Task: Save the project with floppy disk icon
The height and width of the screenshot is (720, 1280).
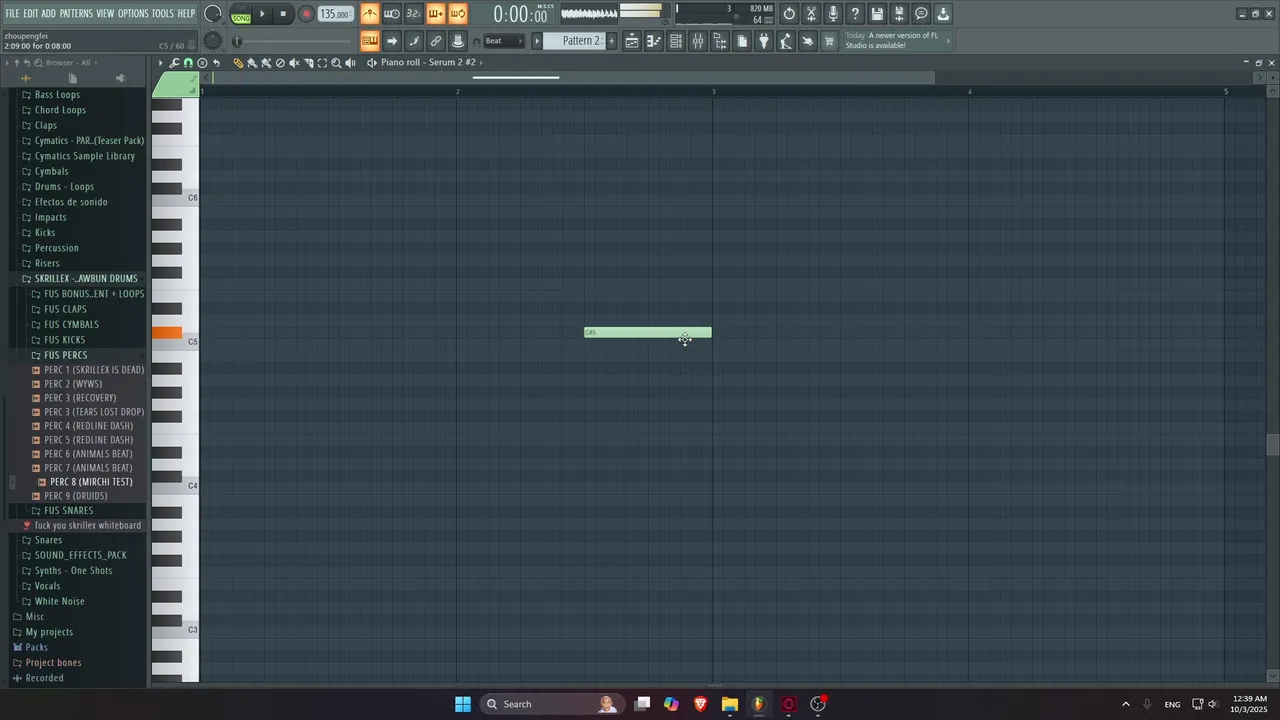Action: click(877, 14)
